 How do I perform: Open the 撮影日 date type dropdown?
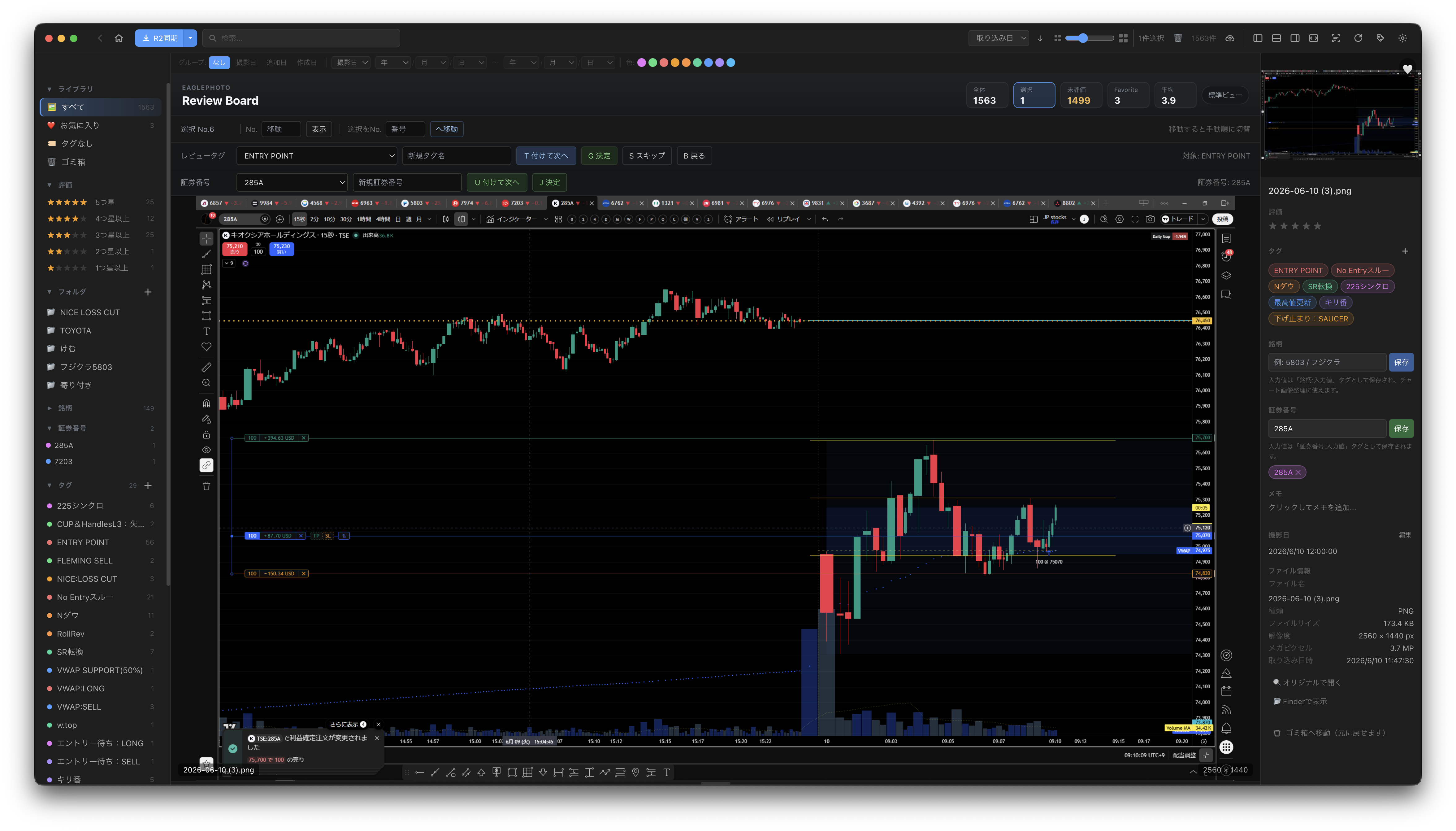pyautogui.click(x=351, y=63)
